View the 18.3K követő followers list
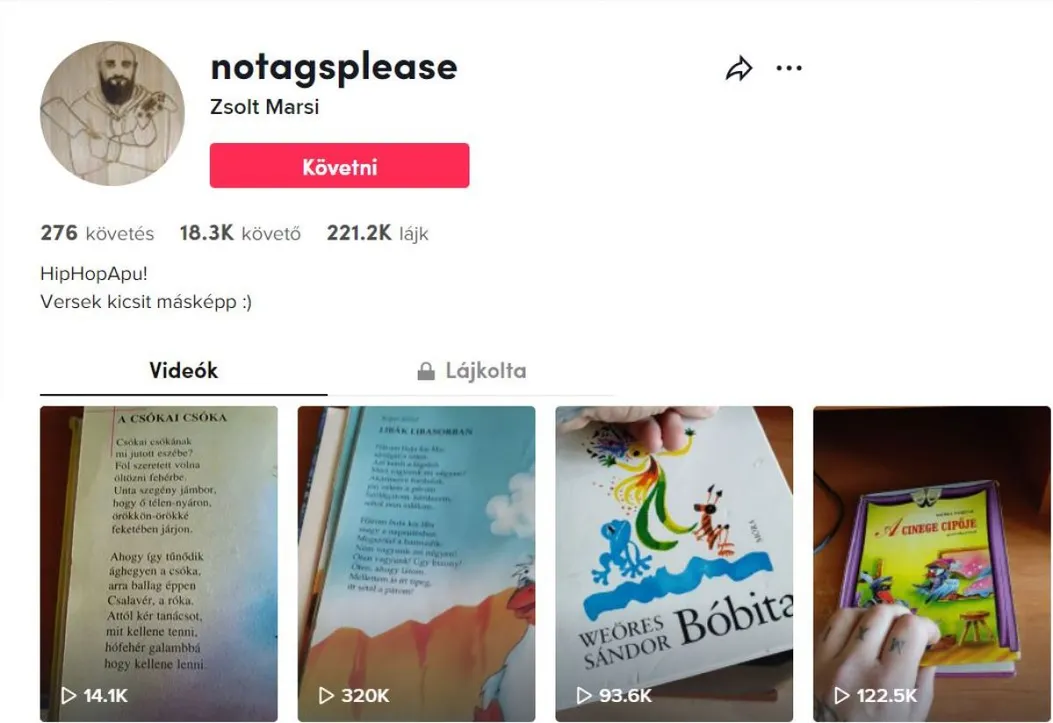The height and width of the screenshot is (723, 1053). (x=240, y=233)
